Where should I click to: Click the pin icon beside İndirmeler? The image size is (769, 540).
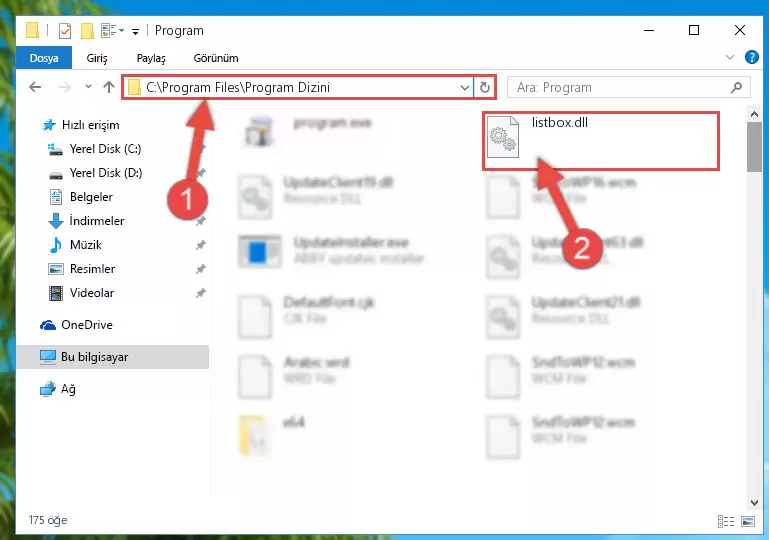200,222
